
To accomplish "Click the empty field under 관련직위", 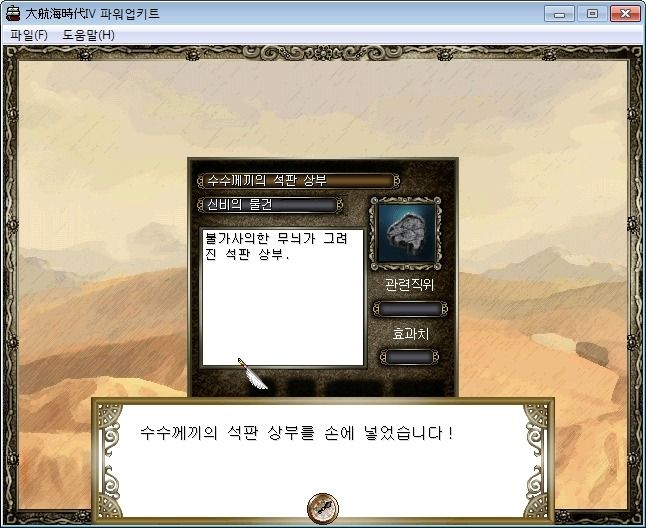I will tap(410, 308).
